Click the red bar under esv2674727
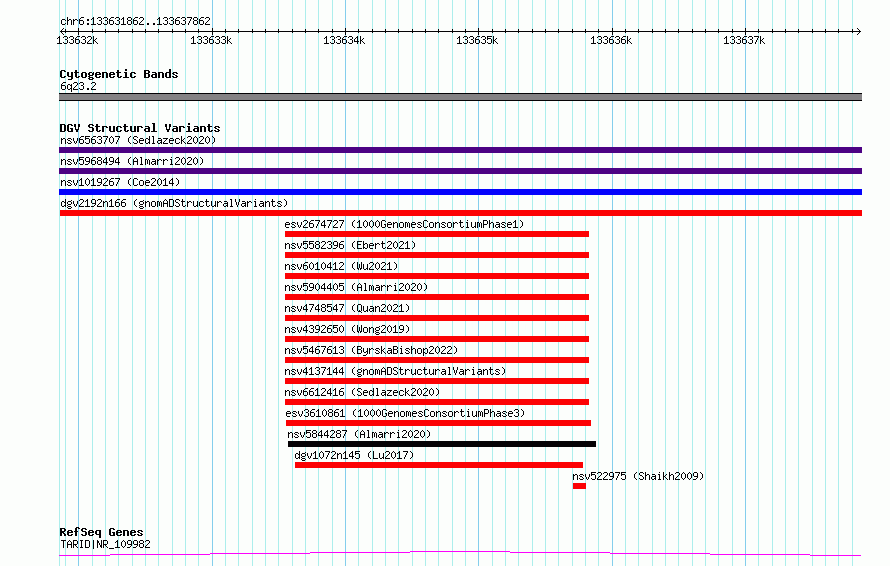Screen dimensions: 890x566 point(436,234)
